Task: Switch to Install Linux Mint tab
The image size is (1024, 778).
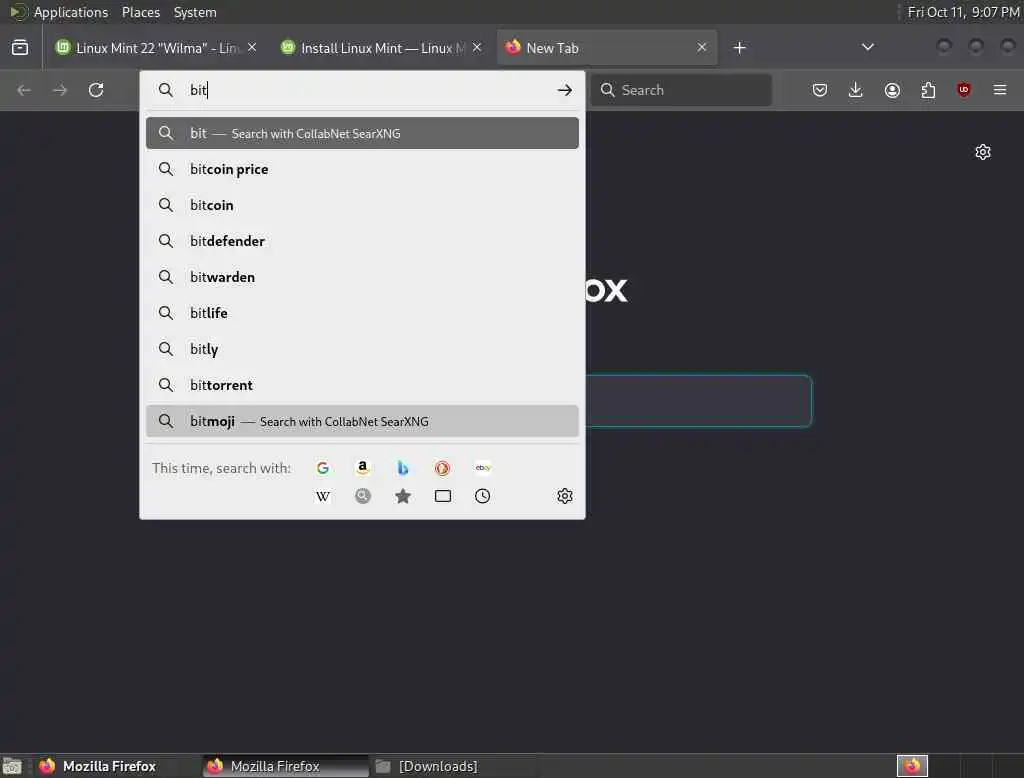Action: pyautogui.click(x=381, y=48)
